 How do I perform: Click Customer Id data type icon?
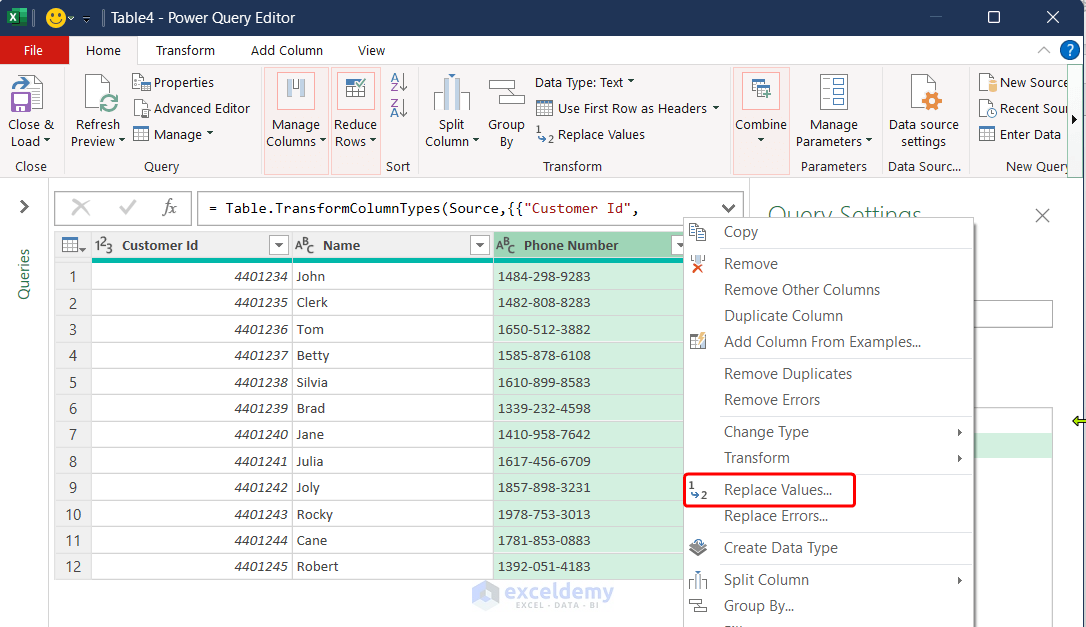(104, 245)
